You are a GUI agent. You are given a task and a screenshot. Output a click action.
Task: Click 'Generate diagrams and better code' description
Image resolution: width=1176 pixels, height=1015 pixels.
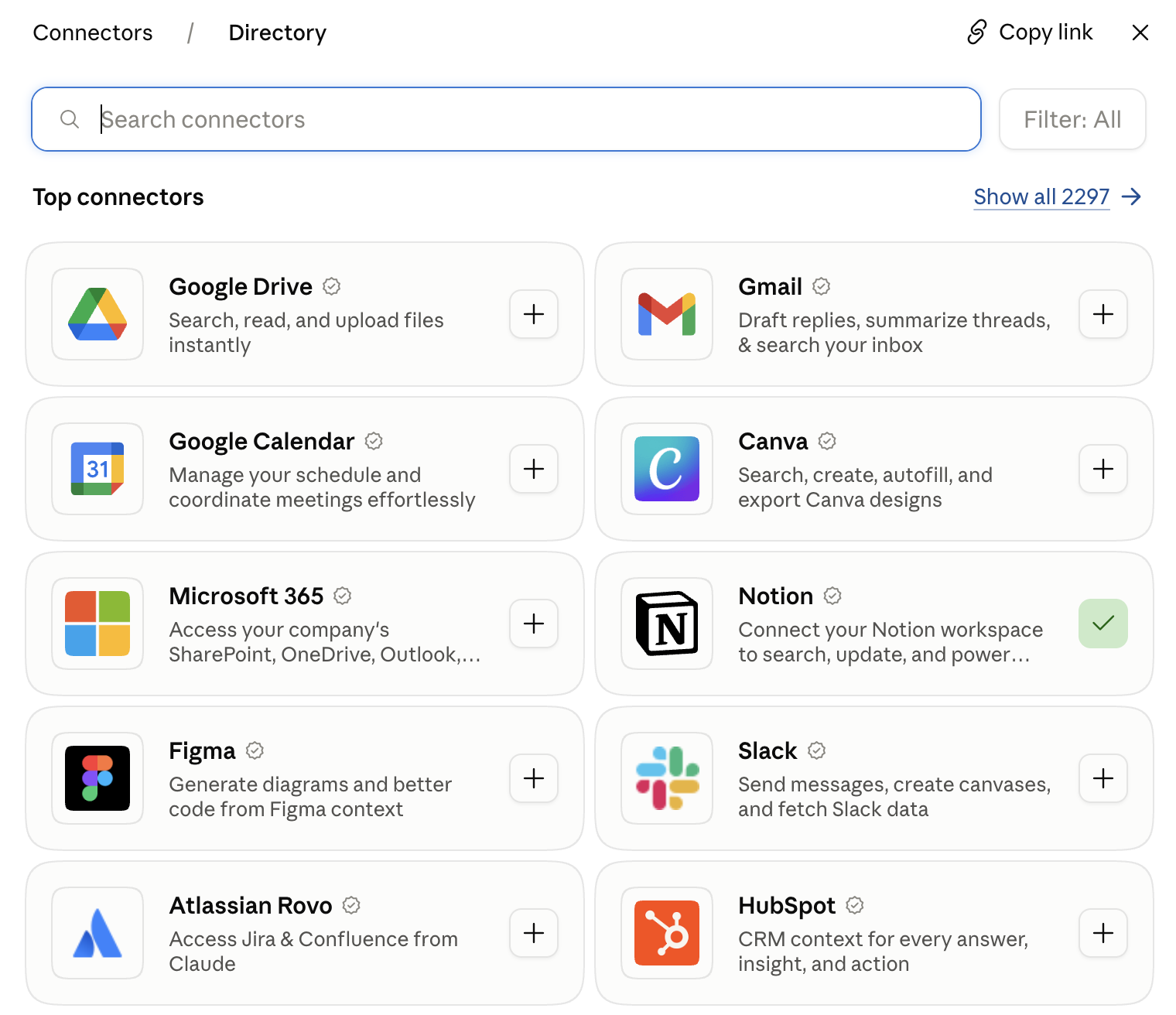click(310, 797)
